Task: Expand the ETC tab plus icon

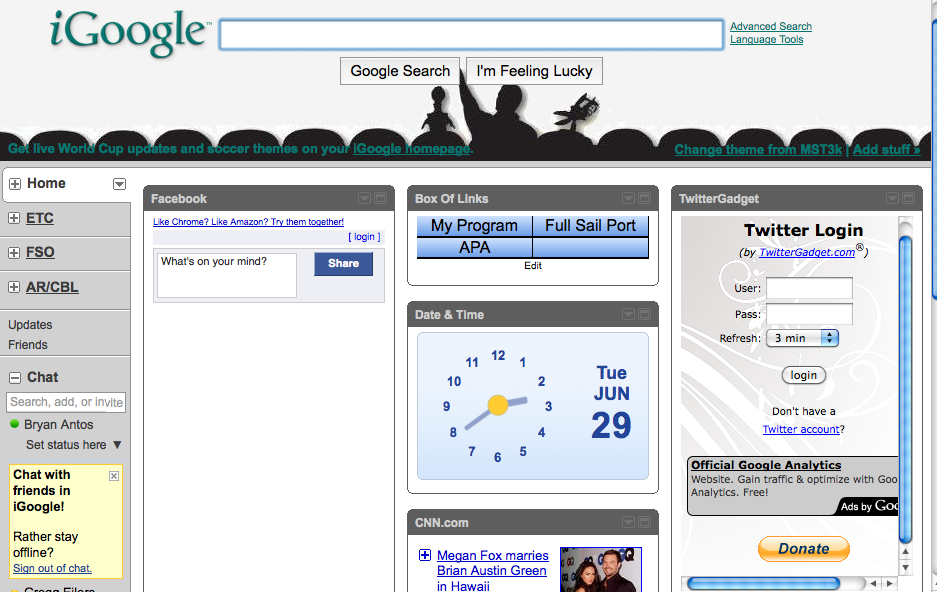Action: click(x=14, y=218)
